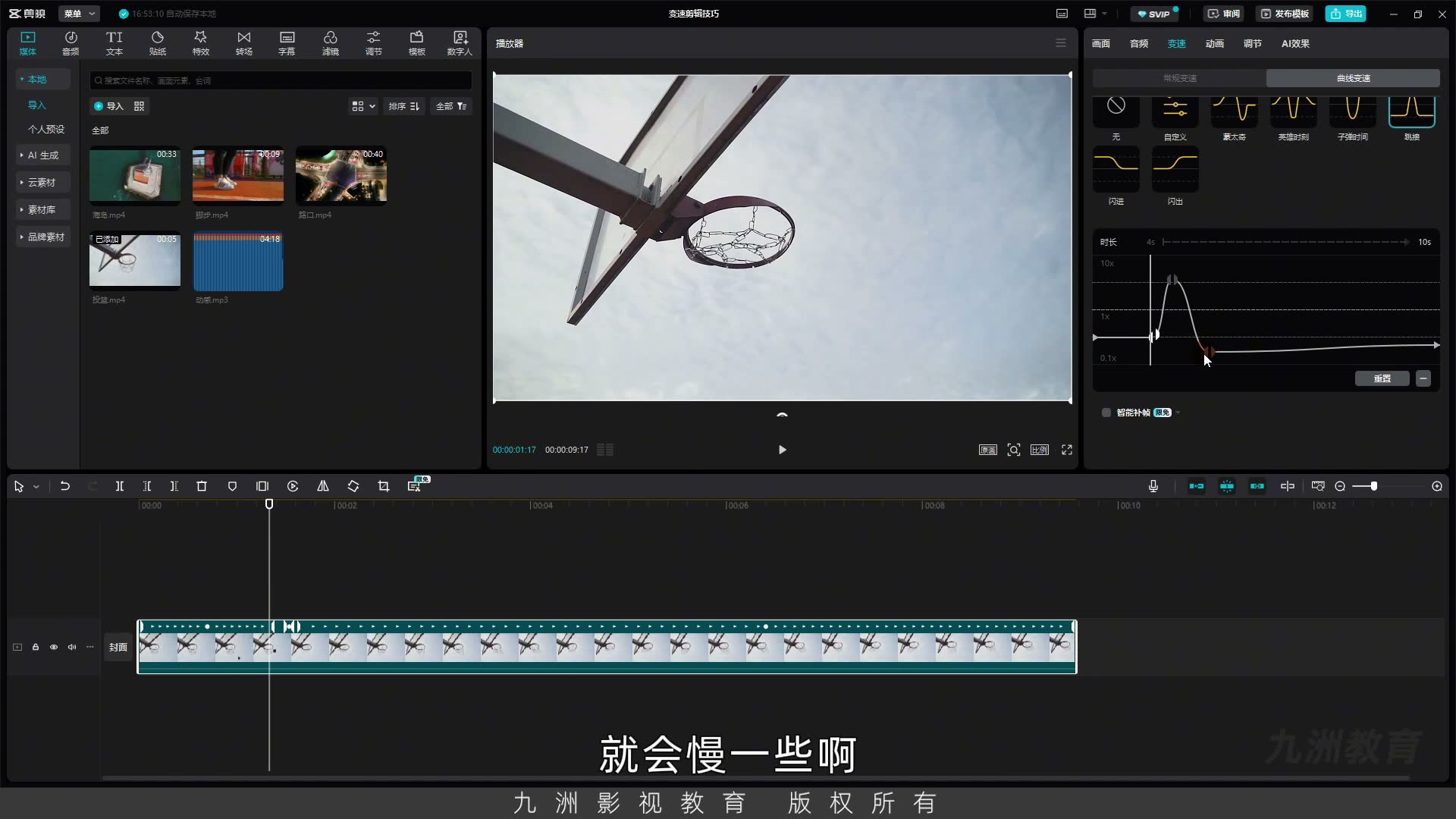Open the 转场 transitions panel
The image size is (1456, 819).
coord(244,43)
